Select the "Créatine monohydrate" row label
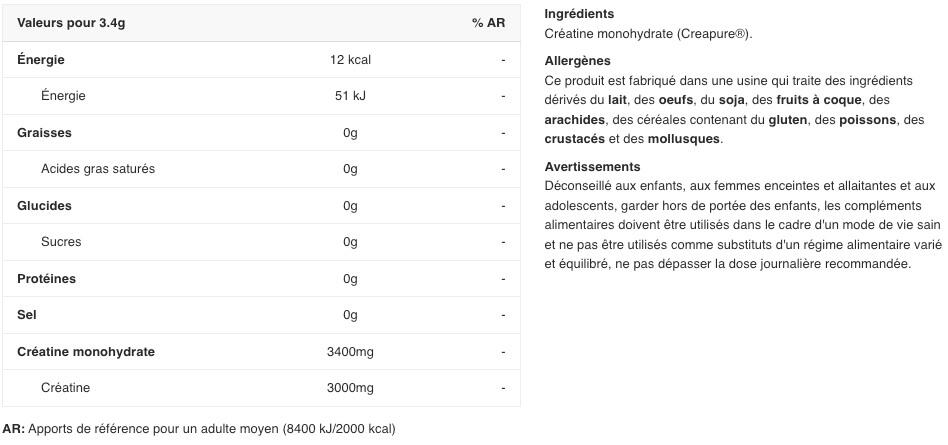Image resolution: width=948 pixels, height=445 pixels. coord(86,352)
